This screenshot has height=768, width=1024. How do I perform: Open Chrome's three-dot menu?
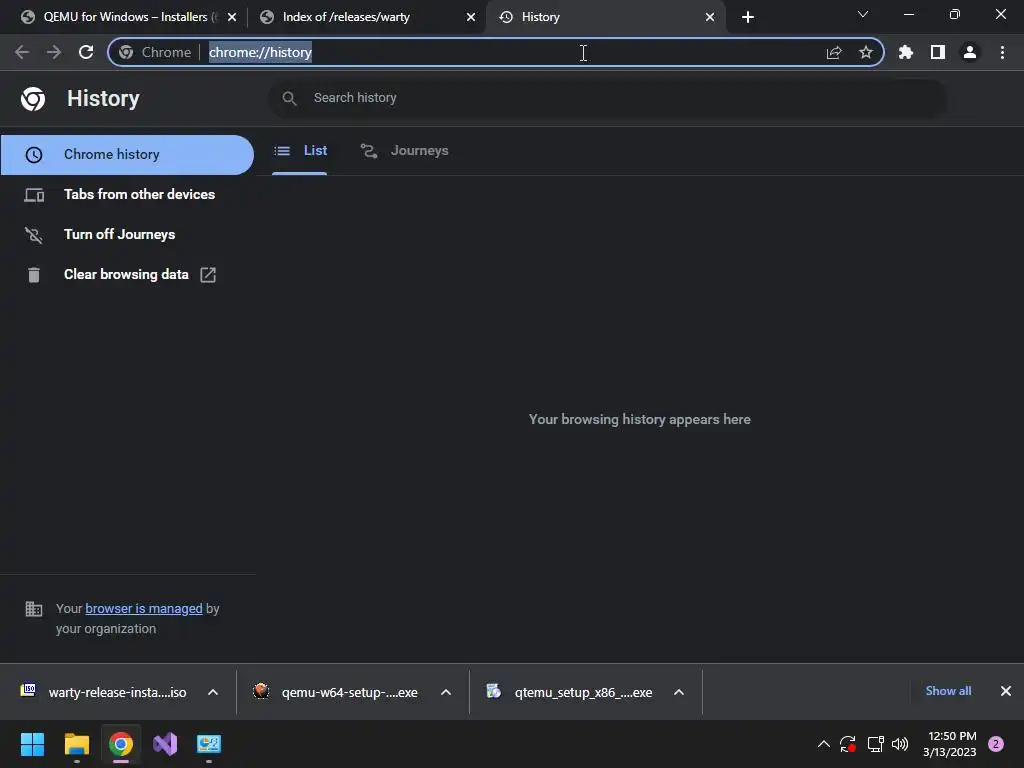pos(1002,52)
